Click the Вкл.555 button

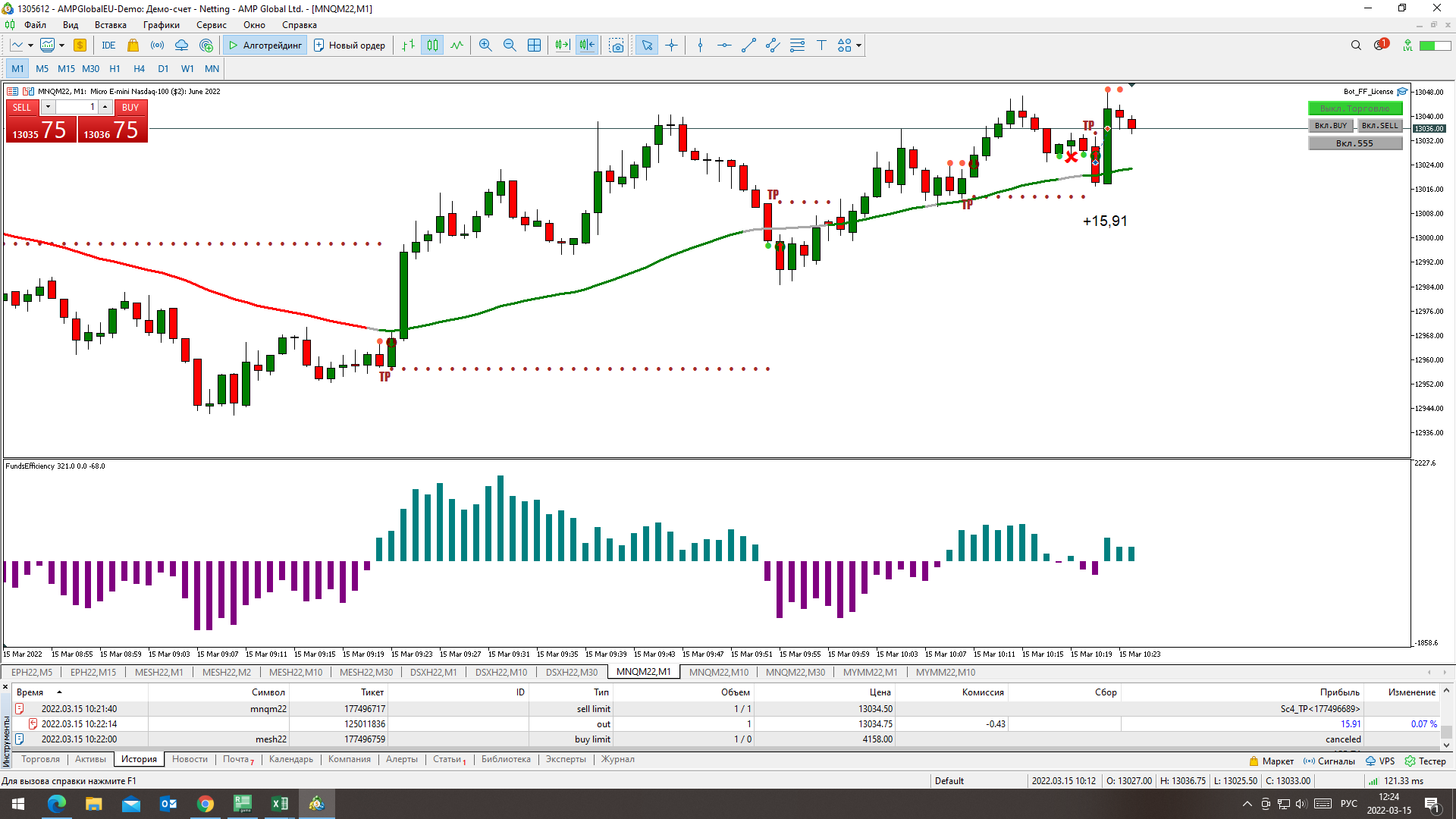tap(1354, 143)
